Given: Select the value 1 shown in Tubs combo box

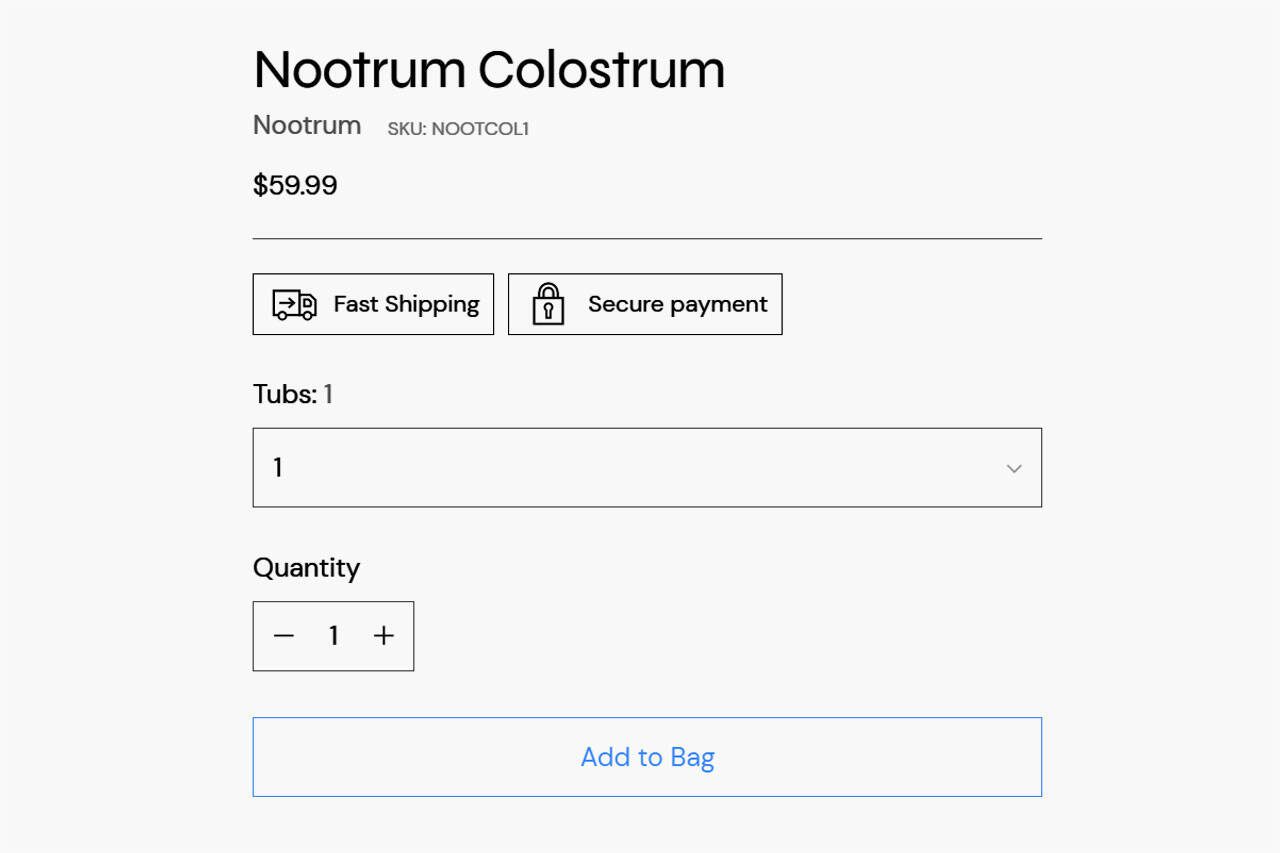Looking at the screenshot, I should (x=278, y=467).
